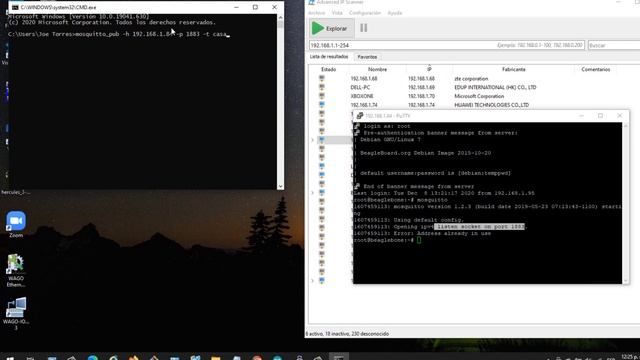Open the WAGO Ethernet desktop shortcut

point(16,270)
